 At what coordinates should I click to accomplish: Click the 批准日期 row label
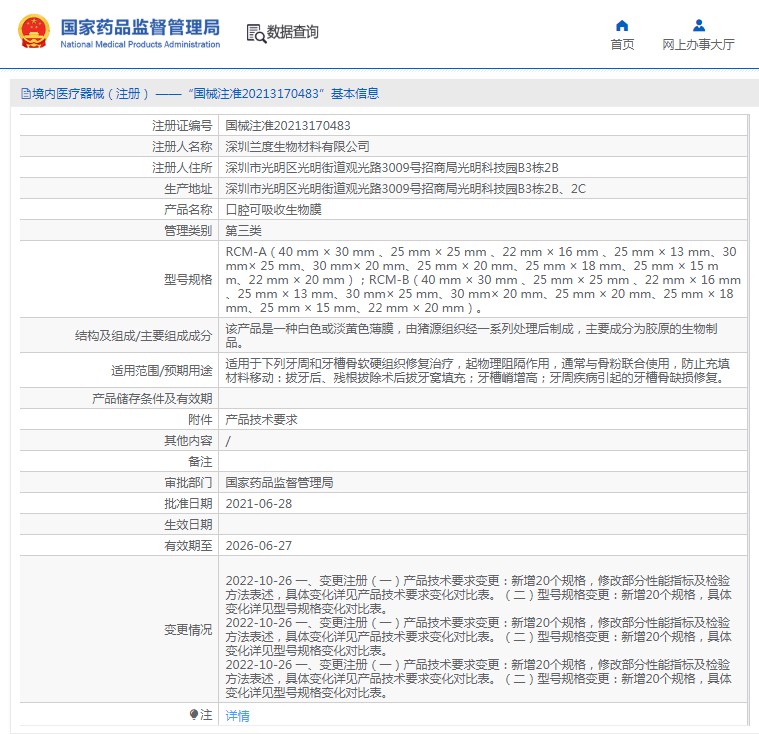pyautogui.click(x=188, y=504)
